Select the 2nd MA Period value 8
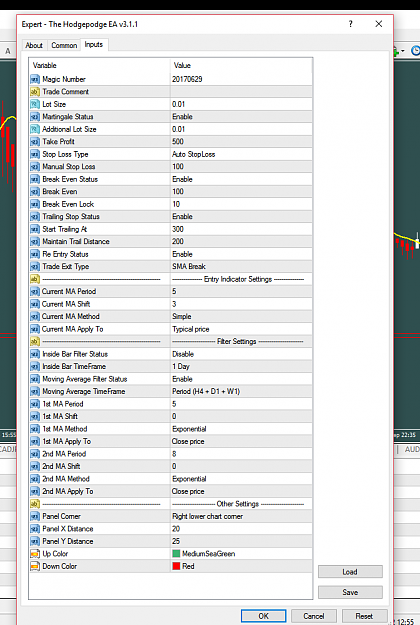 click(241, 454)
